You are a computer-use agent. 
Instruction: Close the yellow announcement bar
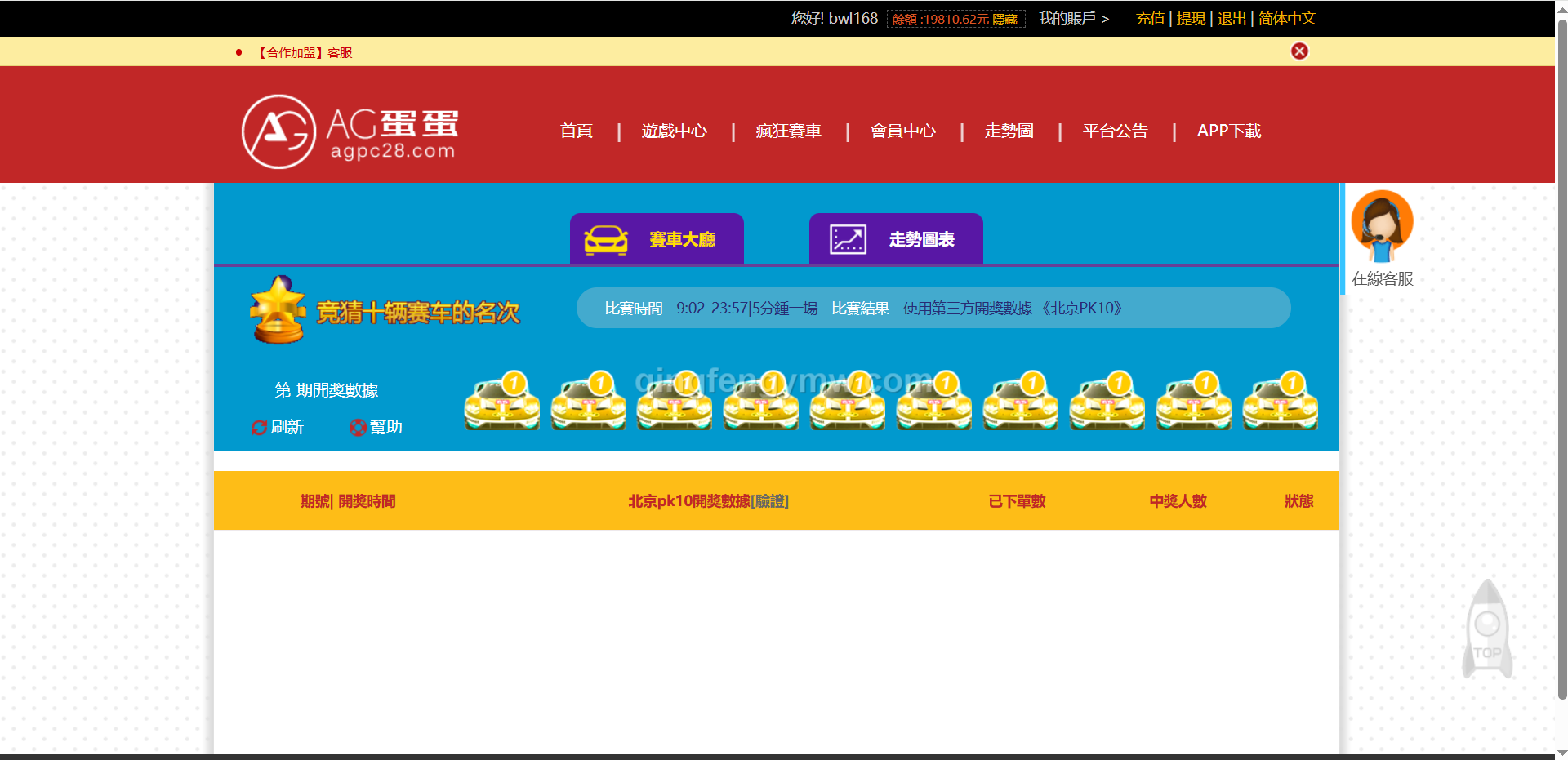1298,51
